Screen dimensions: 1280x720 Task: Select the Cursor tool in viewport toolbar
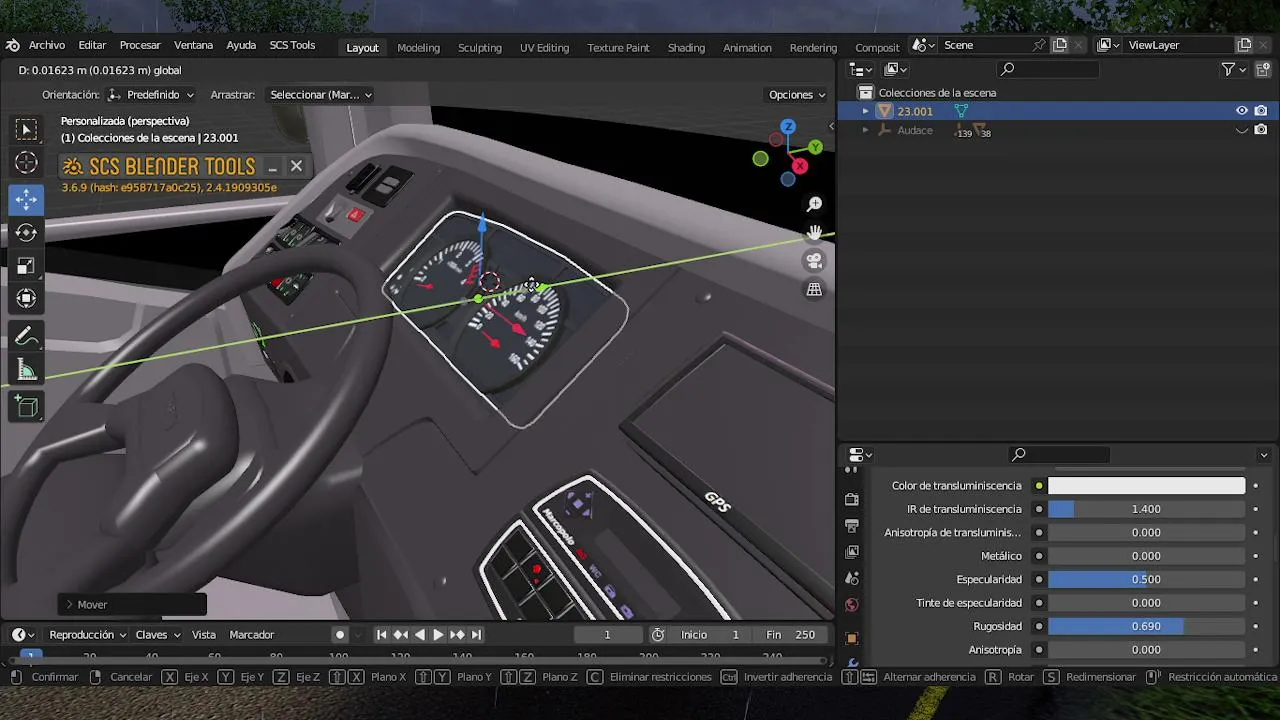tap(26, 163)
